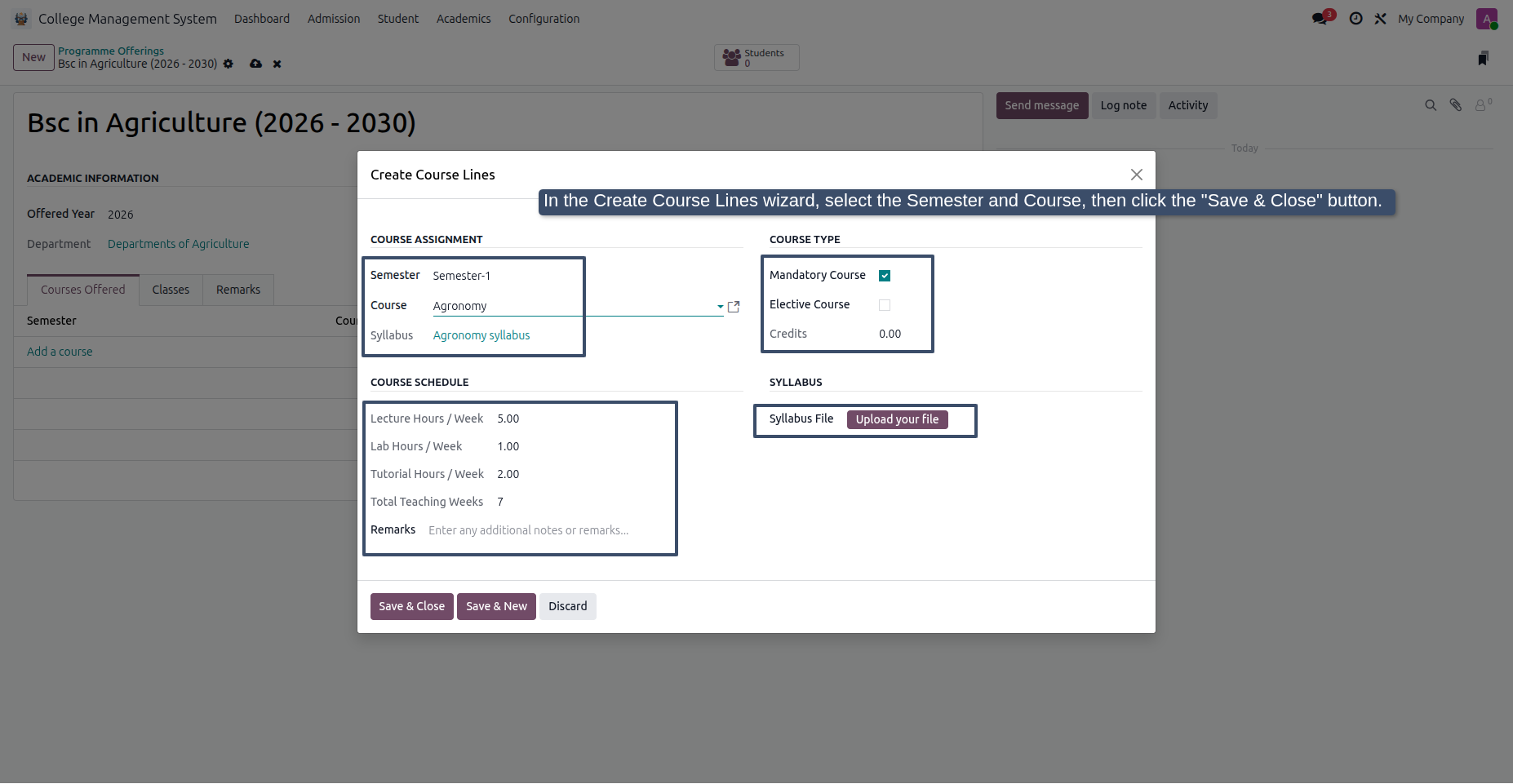Toggle the Mandatory Course checkbox
The image size is (1513, 784).
(x=885, y=276)
